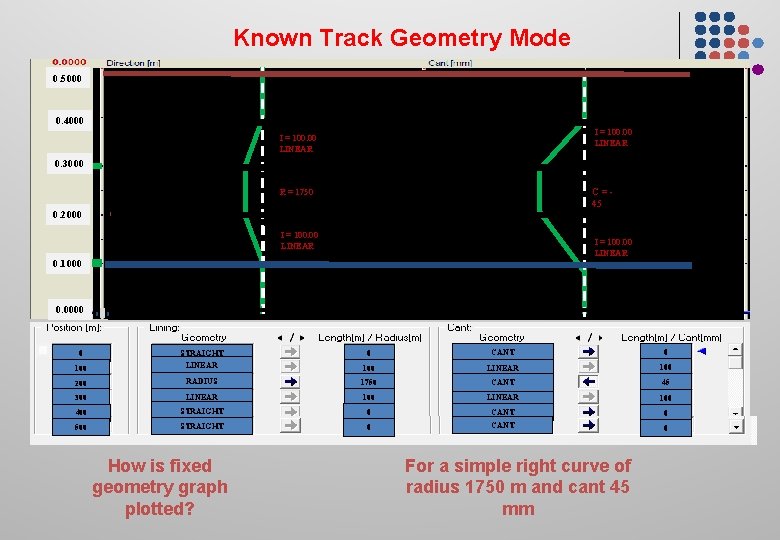Click the scrollbar thumb in the Cant panel
The image size is (780, 540).
tap(735, 362)
